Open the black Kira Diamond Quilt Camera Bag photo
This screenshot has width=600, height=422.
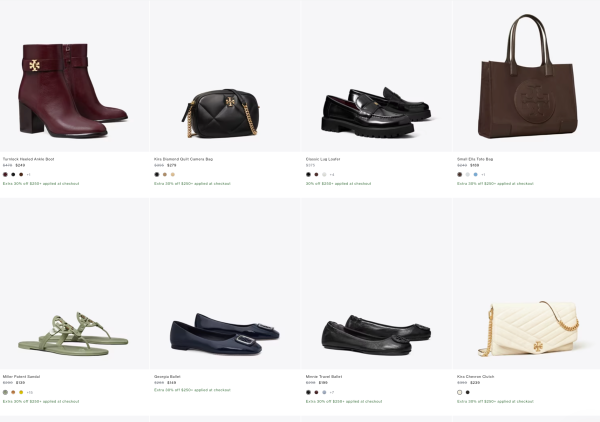tap(225, 76)
